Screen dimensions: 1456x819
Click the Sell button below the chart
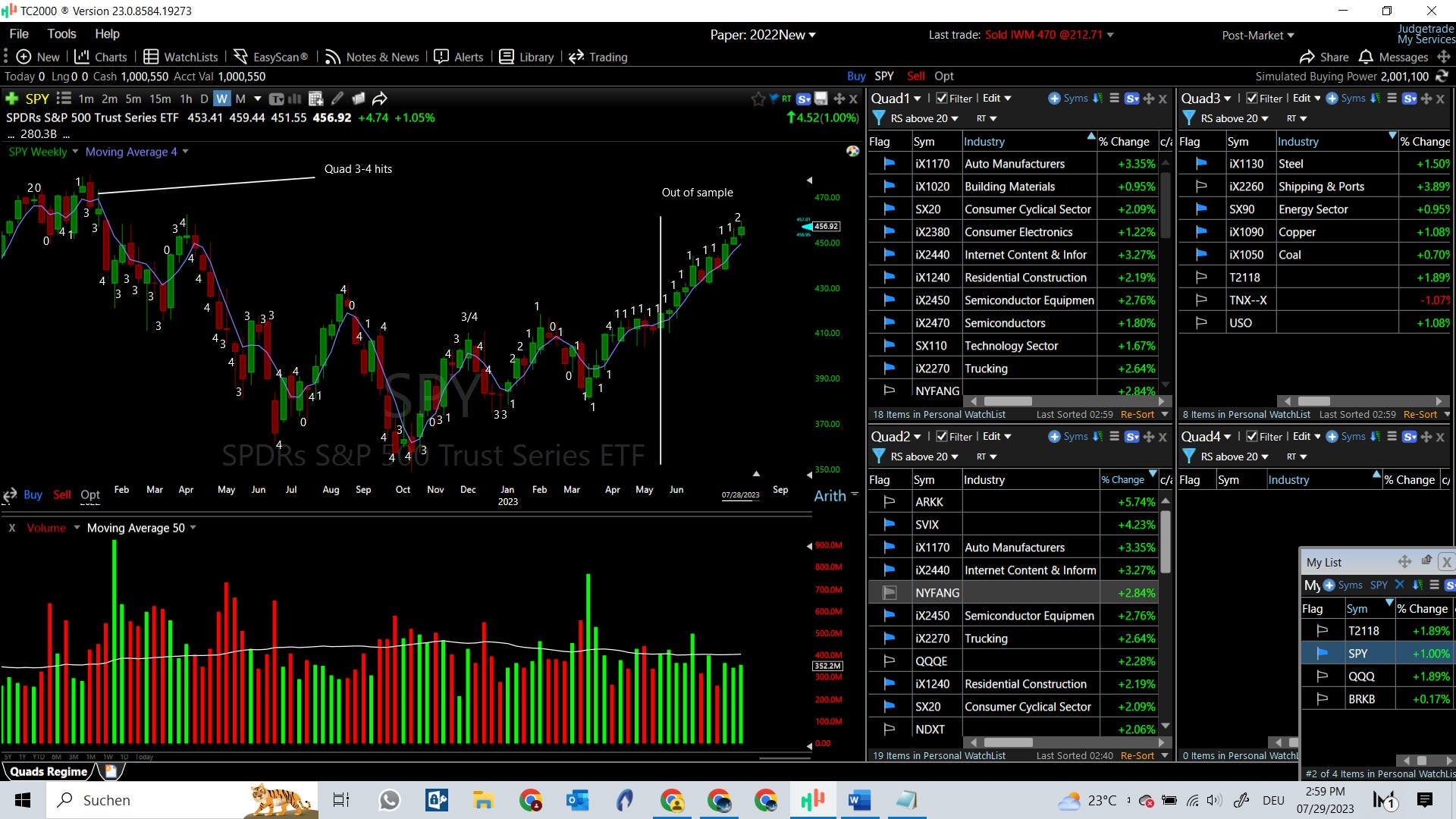[62, 494]
